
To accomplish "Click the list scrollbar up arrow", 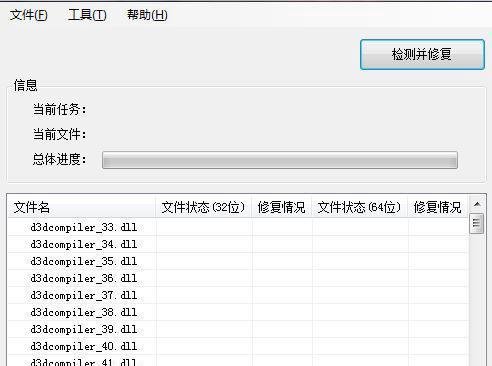I will tap(477, 204).
